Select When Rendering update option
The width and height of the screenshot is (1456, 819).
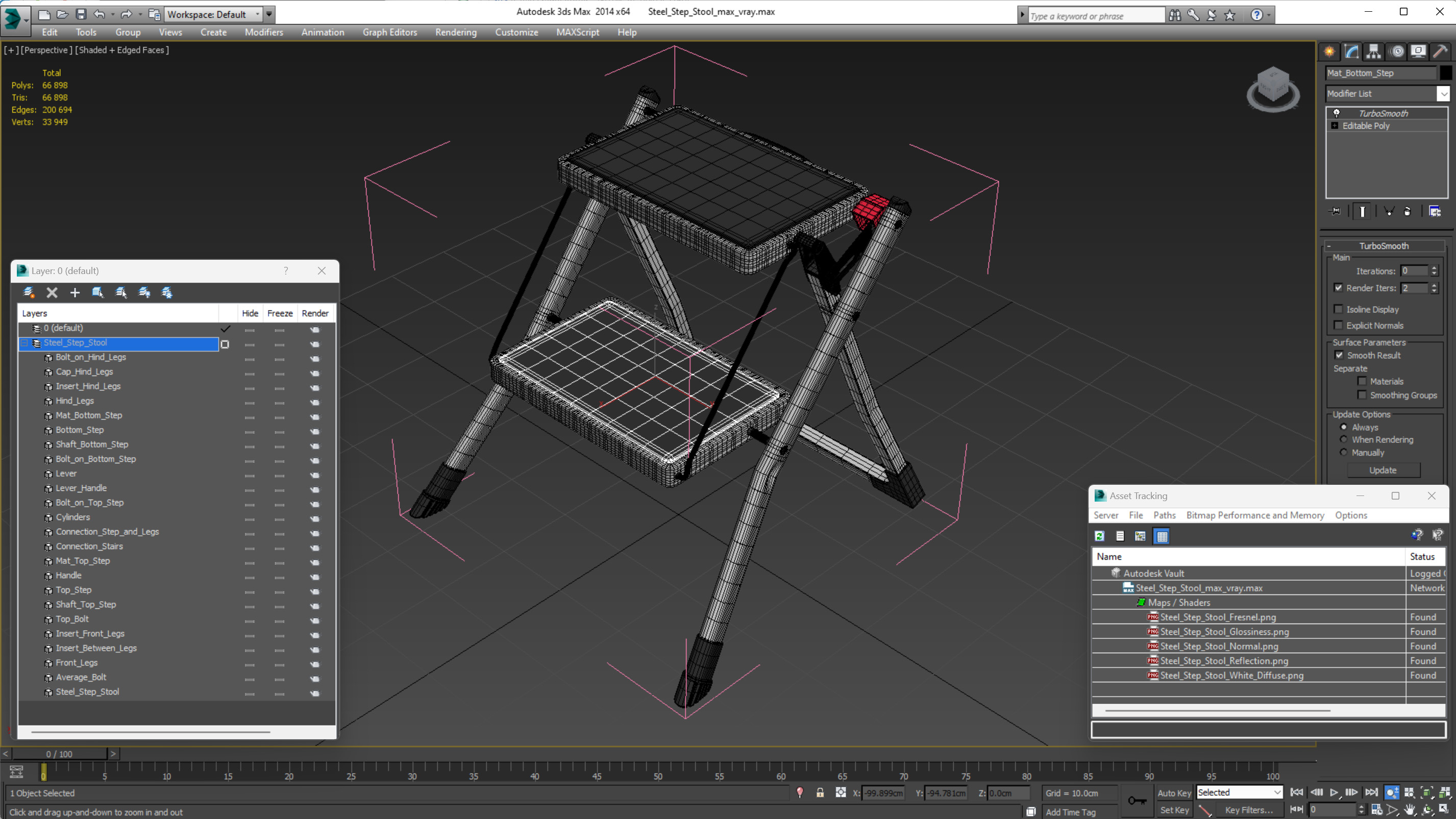[x=1344, y=439]
